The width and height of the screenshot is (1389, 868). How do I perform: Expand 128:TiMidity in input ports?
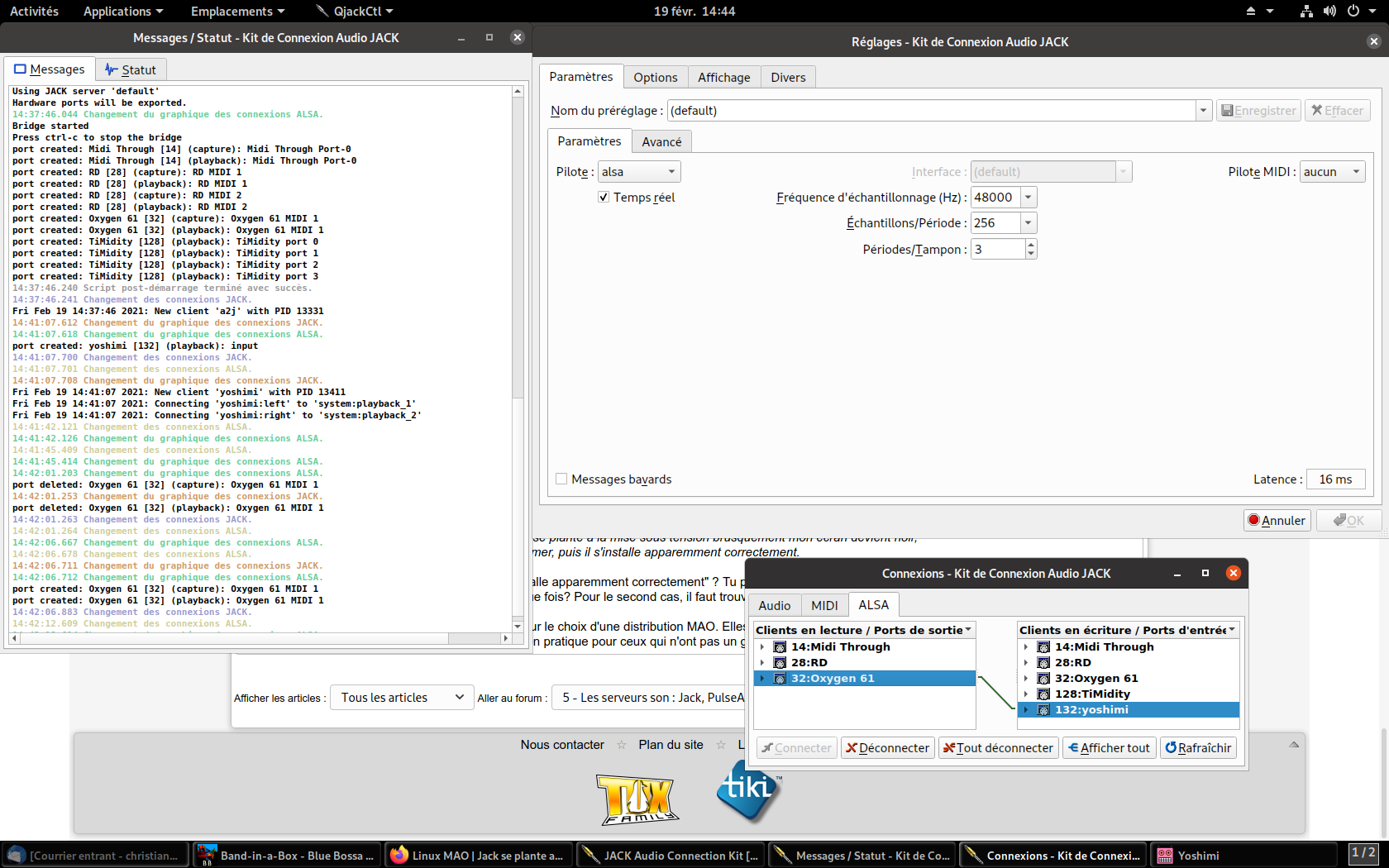1026,694
